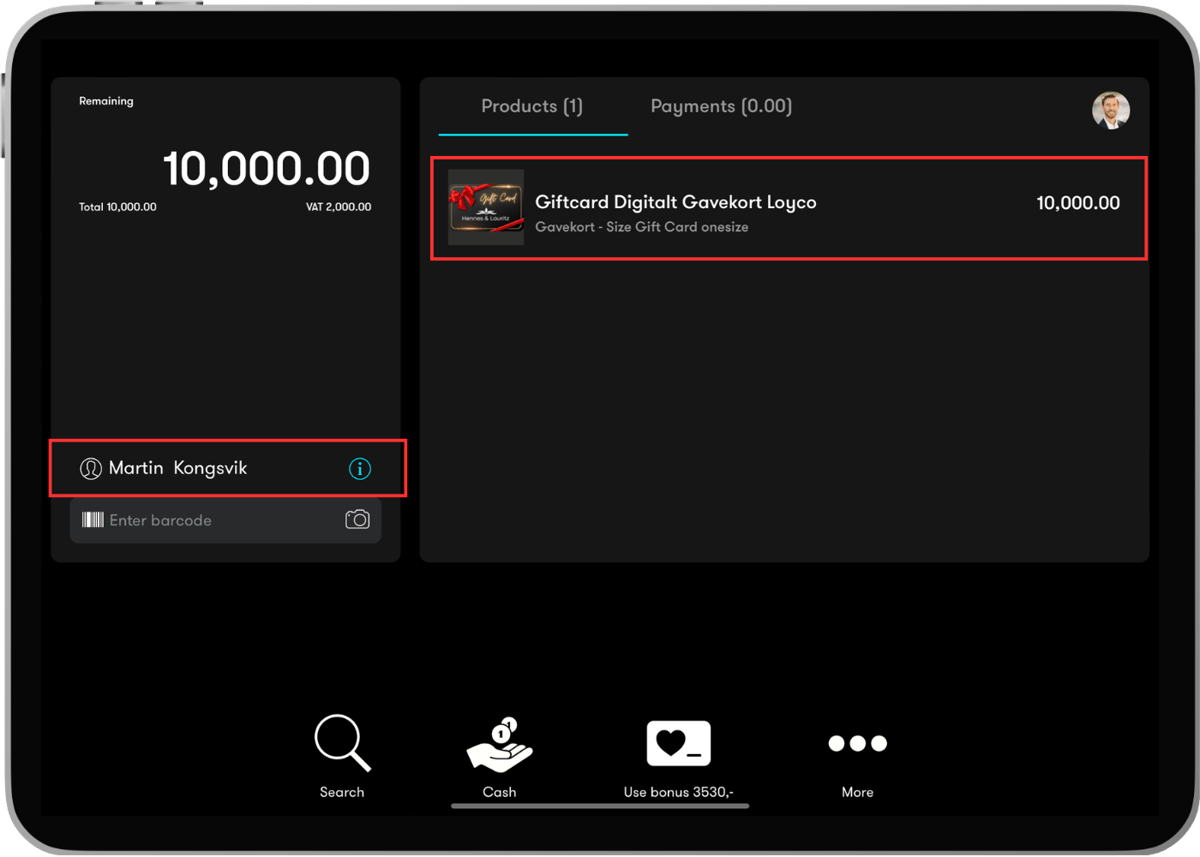Switch to the Products (1) tab

(532, 106)
